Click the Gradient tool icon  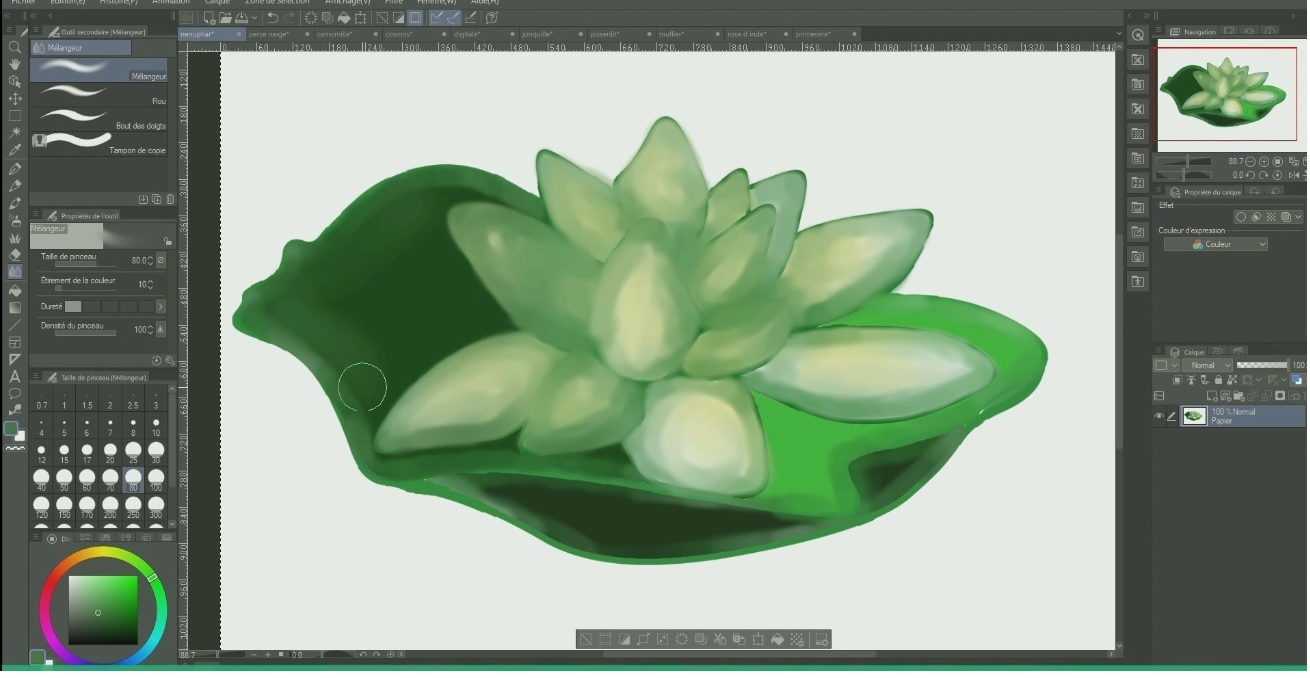coord(15,307)
